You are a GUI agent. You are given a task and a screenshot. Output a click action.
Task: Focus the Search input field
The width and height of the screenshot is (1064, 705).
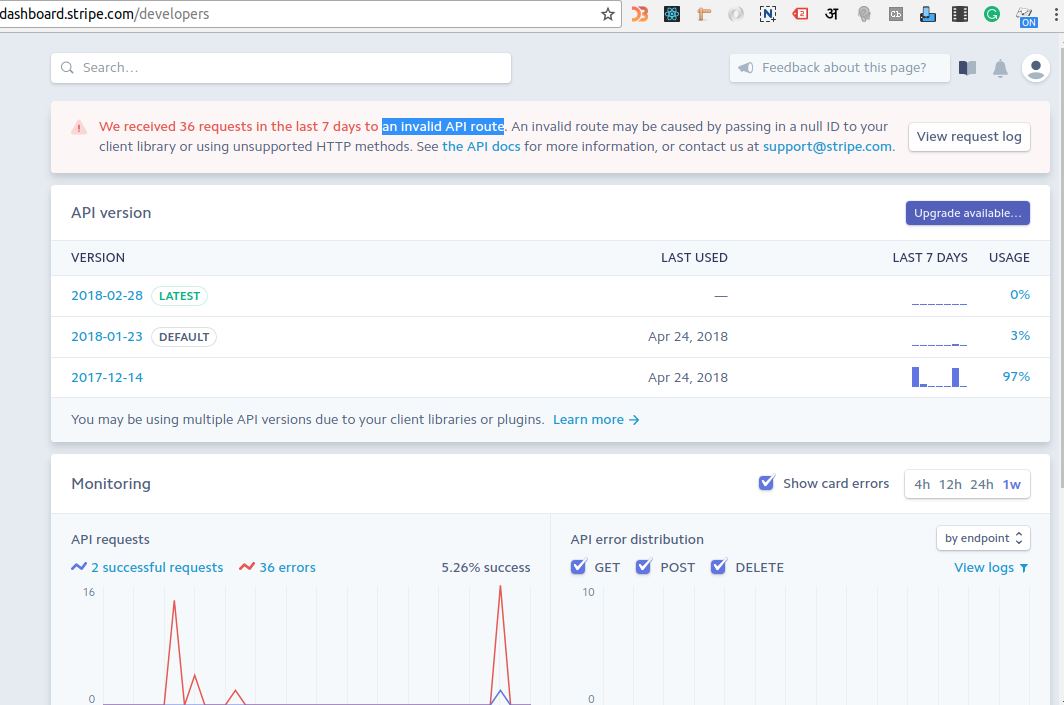[x=281, y=68]
